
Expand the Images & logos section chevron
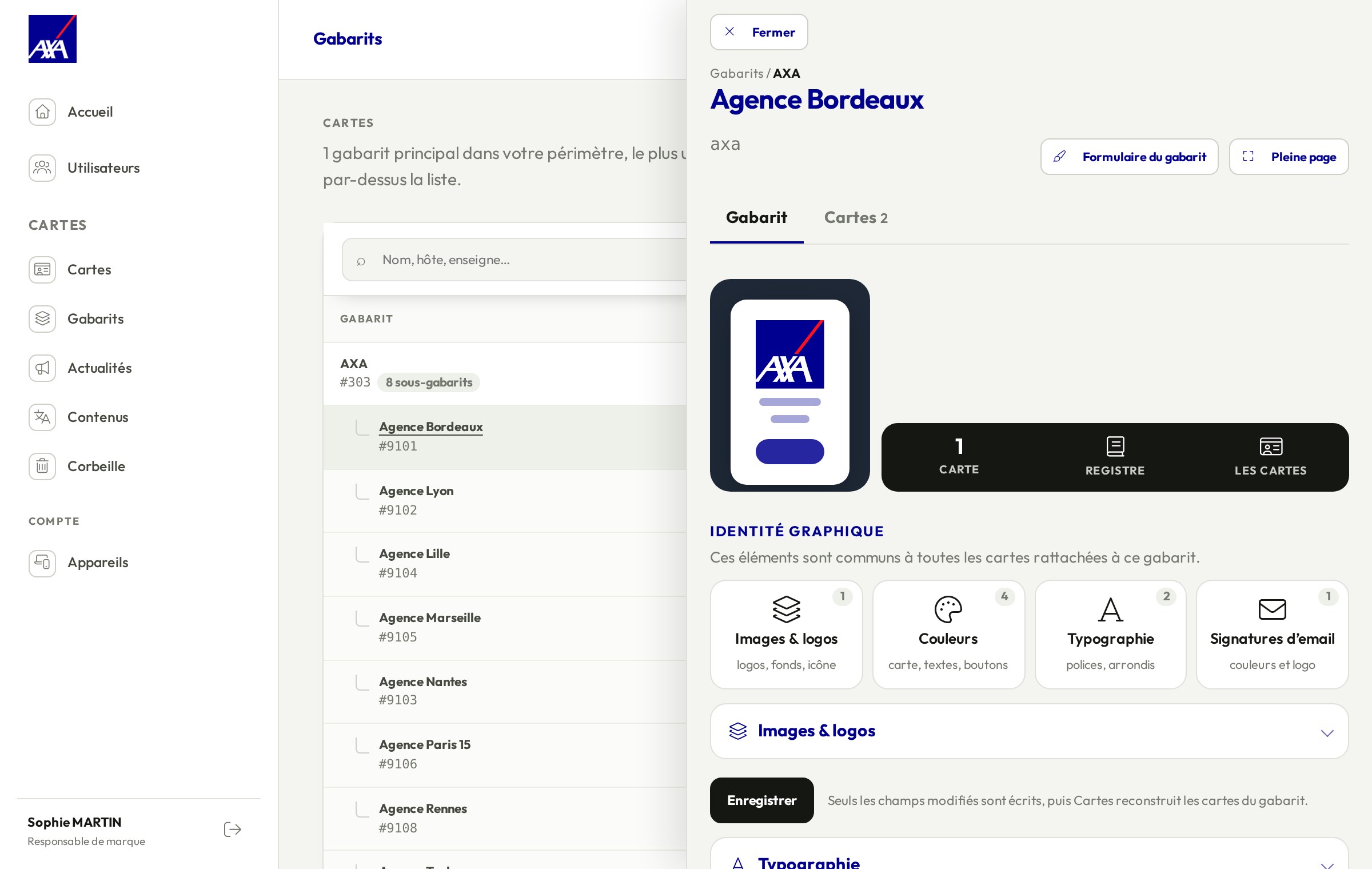coord(1327,732)
